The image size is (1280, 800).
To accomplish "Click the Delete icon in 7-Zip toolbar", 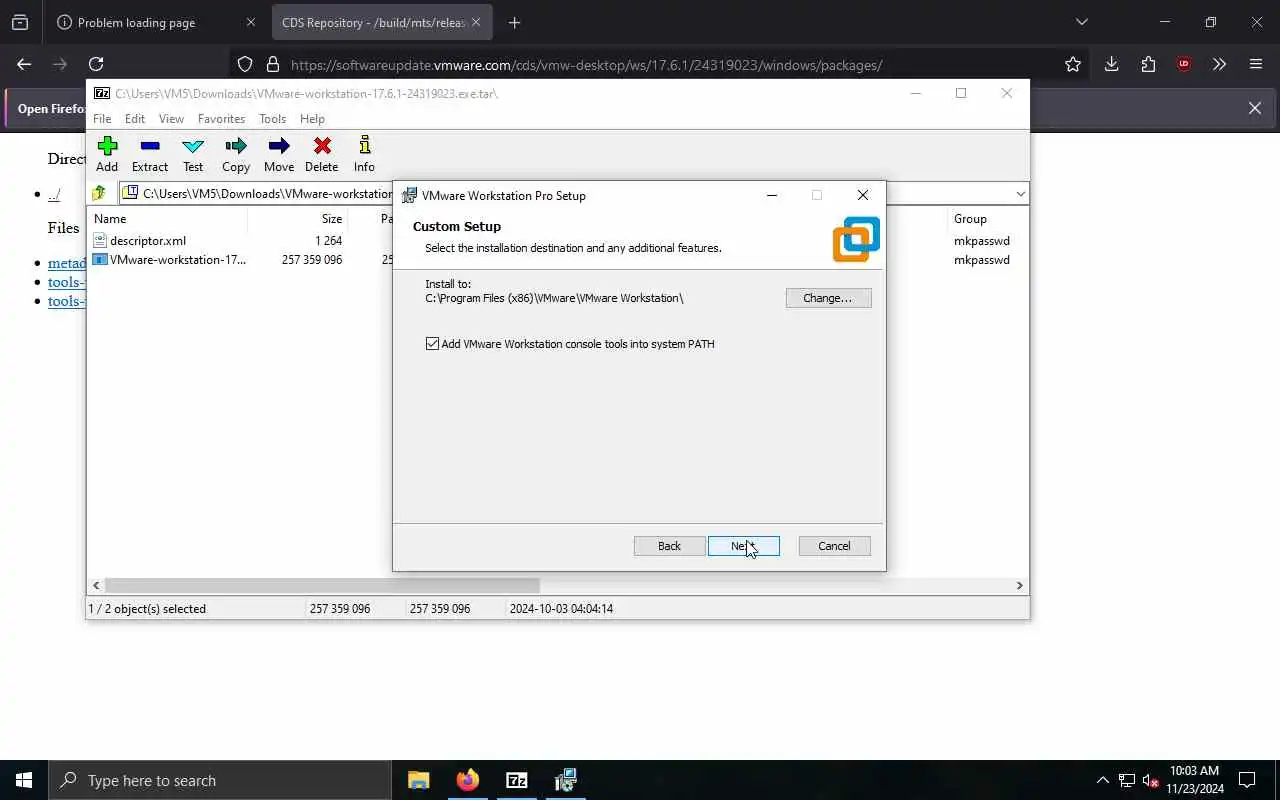I will [322, 147].
